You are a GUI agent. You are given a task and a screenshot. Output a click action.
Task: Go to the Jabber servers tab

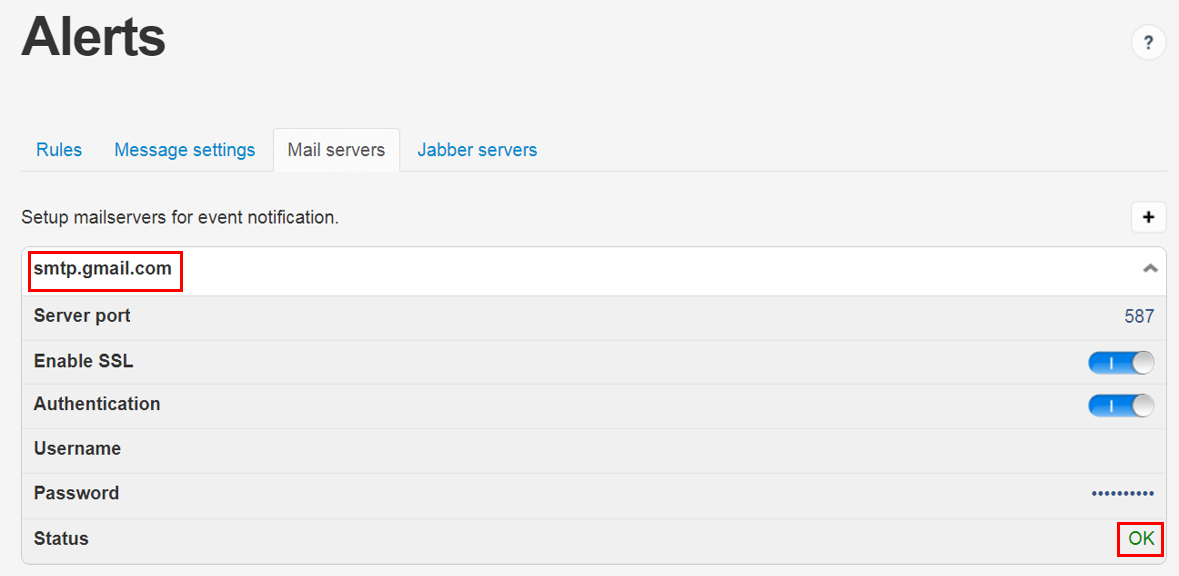[477, 150]
